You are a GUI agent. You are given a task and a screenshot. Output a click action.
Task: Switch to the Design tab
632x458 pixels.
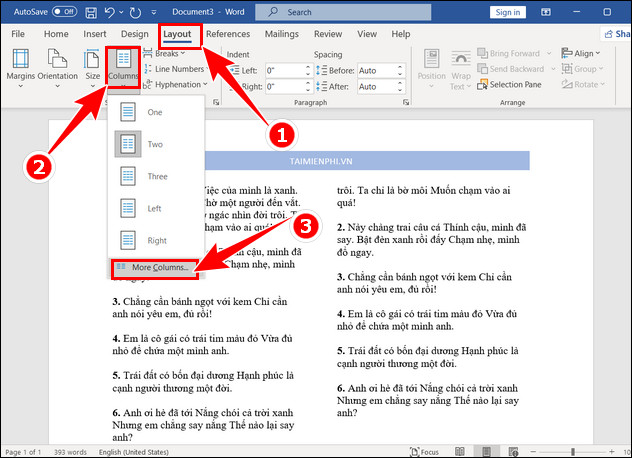[135, 34]
